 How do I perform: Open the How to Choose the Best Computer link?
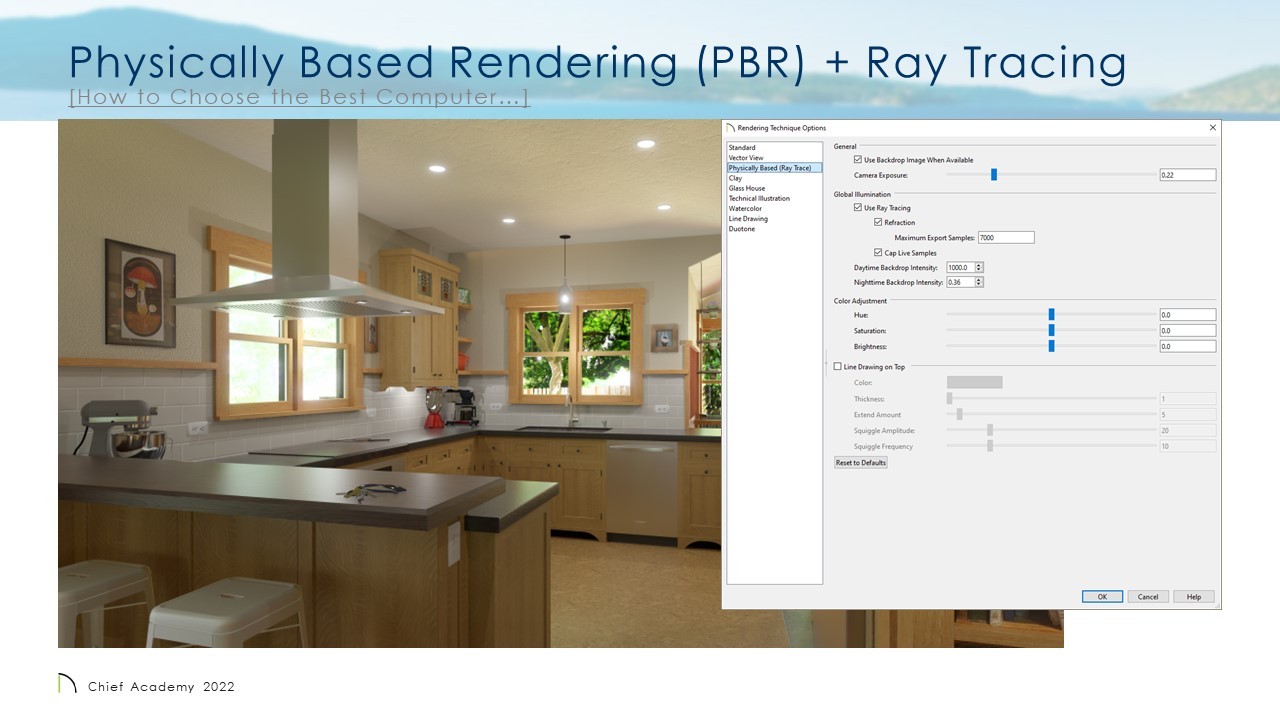point(298,98)
